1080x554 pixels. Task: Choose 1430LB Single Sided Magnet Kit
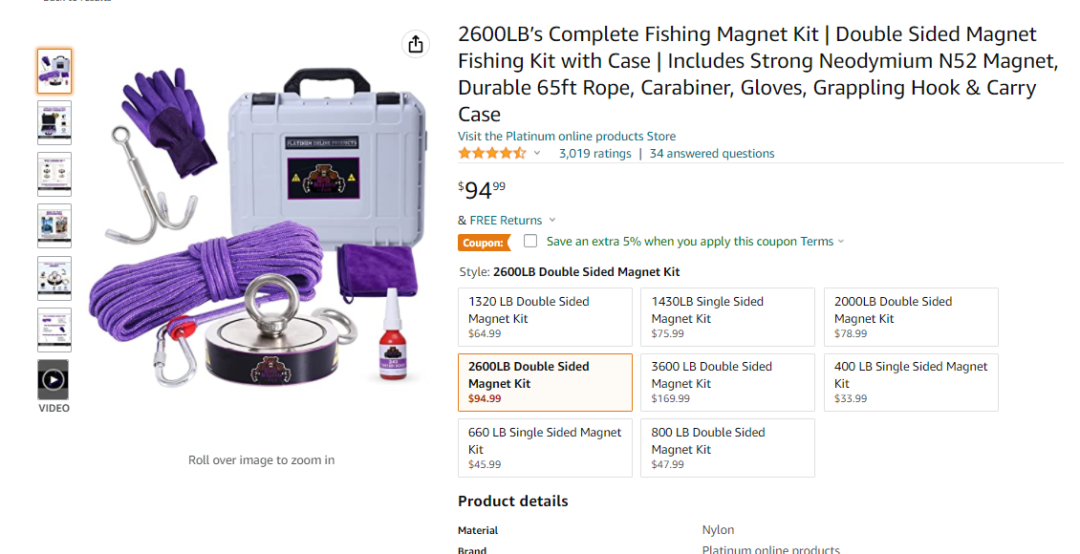click(727, 317)
